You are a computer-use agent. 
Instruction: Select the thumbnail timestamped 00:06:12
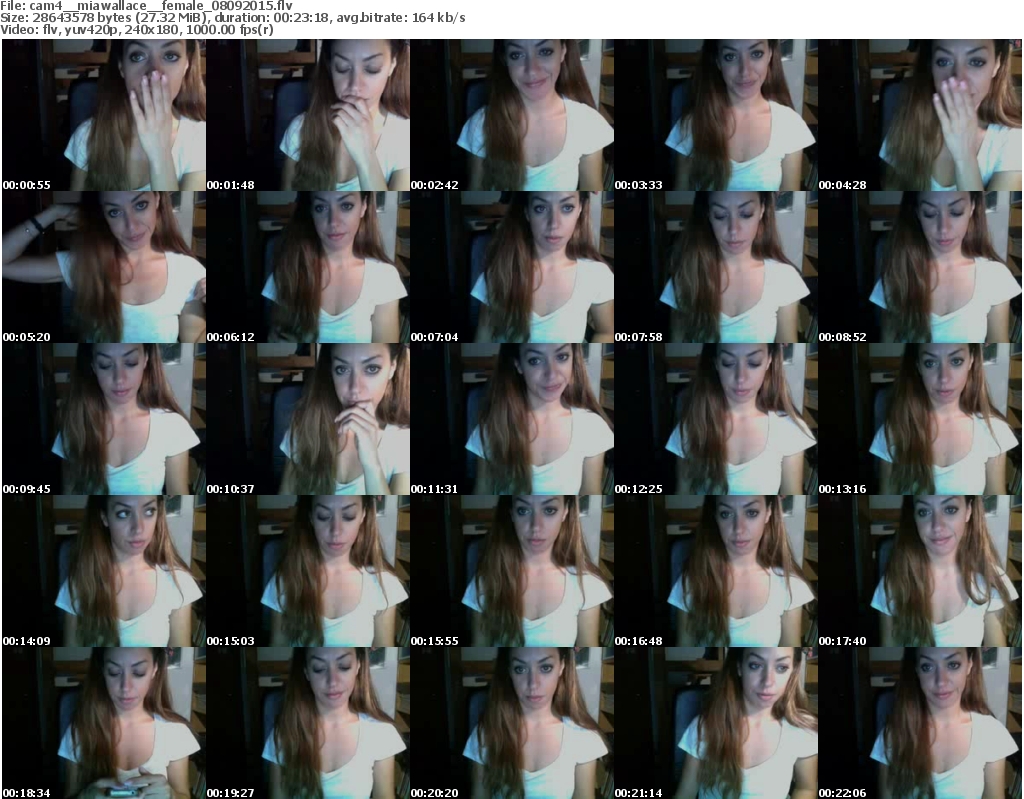click(x=308, y=267)
